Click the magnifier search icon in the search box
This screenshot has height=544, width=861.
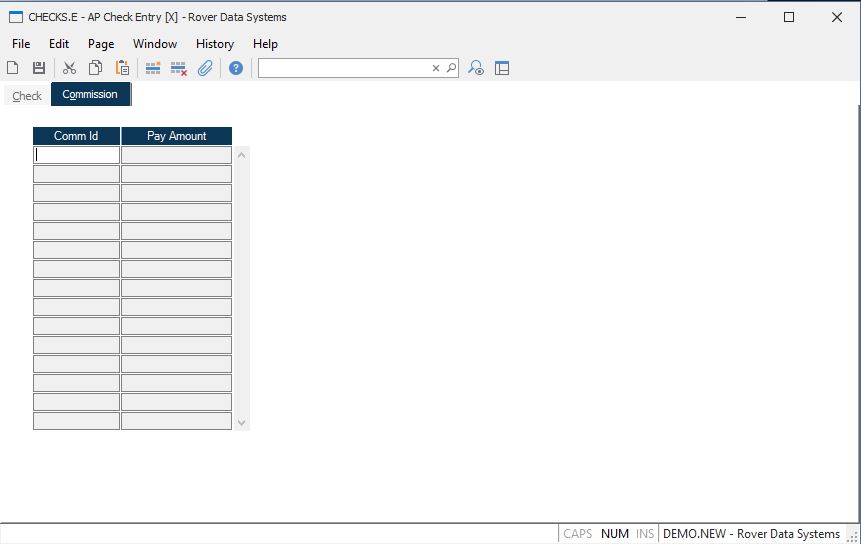[451, 68]
